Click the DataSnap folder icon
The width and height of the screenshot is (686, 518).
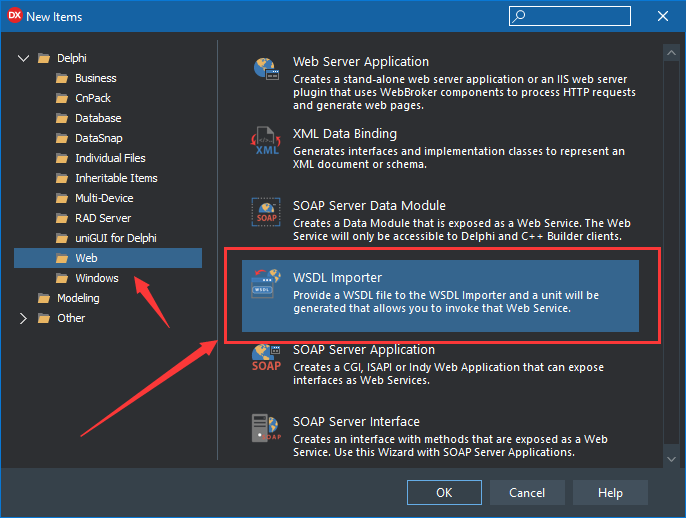[62, 138]
